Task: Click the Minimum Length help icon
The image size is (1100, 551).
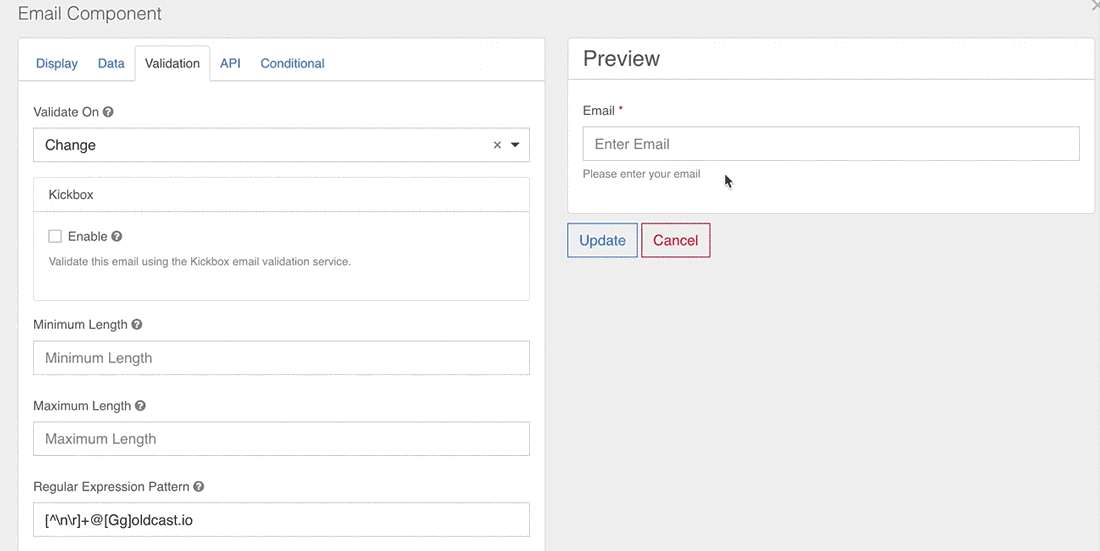Action: click(137, 325)
